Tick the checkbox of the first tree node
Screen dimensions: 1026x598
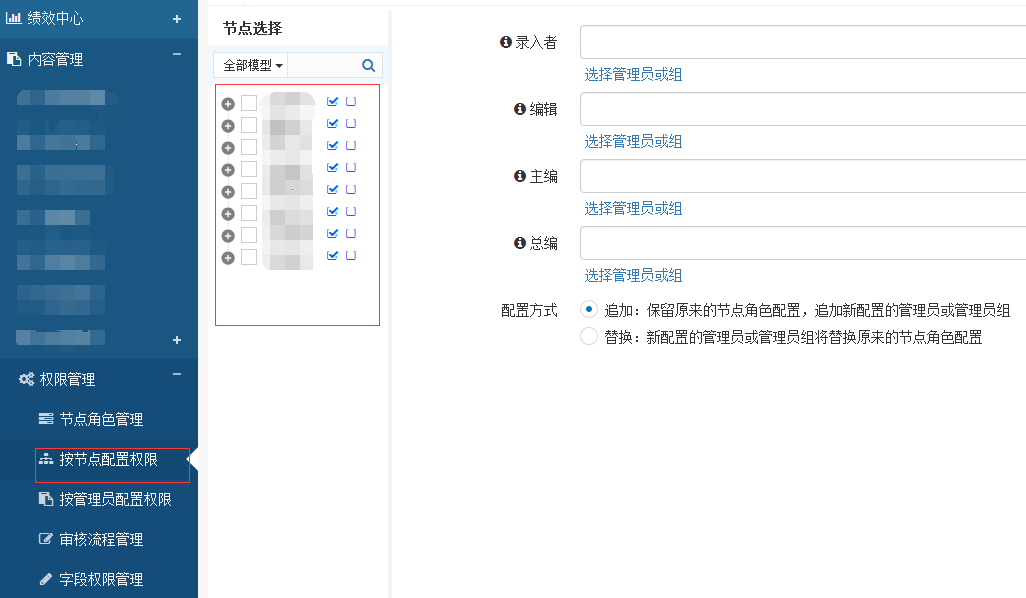(x=249, y=102)
